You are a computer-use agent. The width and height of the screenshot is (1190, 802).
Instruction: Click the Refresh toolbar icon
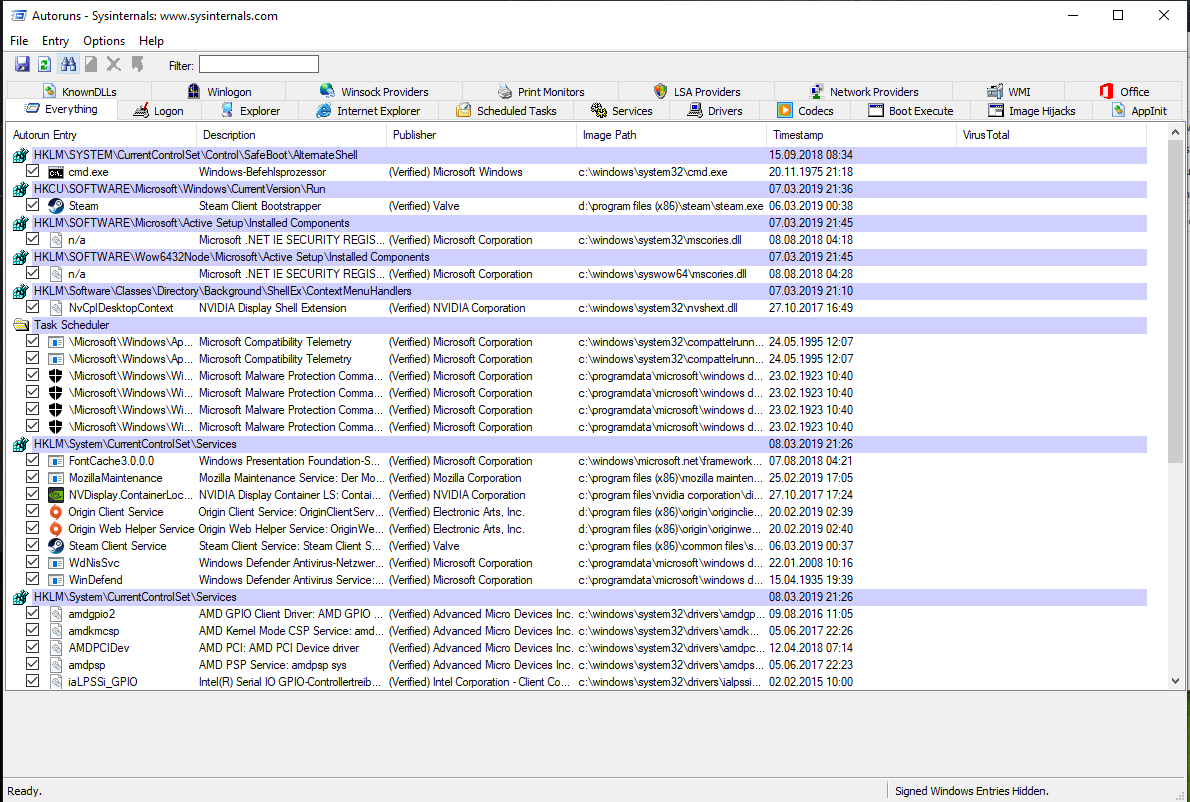45,64
